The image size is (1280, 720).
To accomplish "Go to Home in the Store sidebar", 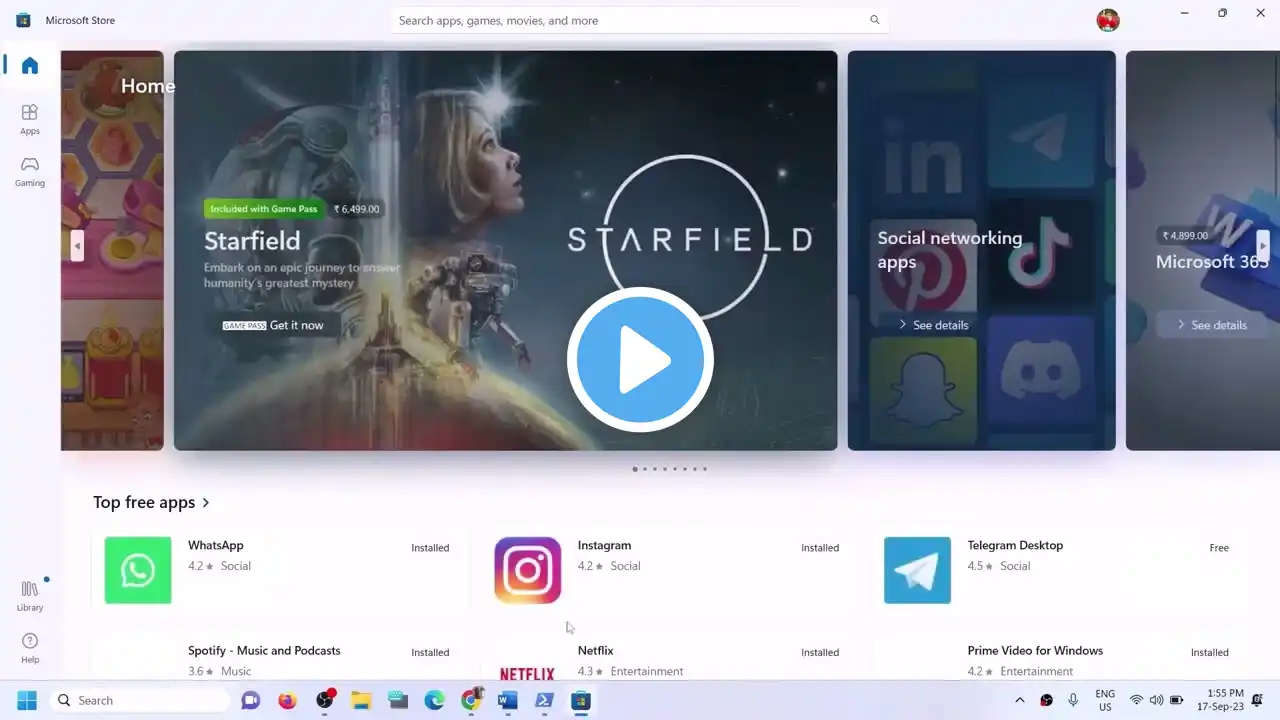I will [x=30, y=66].
